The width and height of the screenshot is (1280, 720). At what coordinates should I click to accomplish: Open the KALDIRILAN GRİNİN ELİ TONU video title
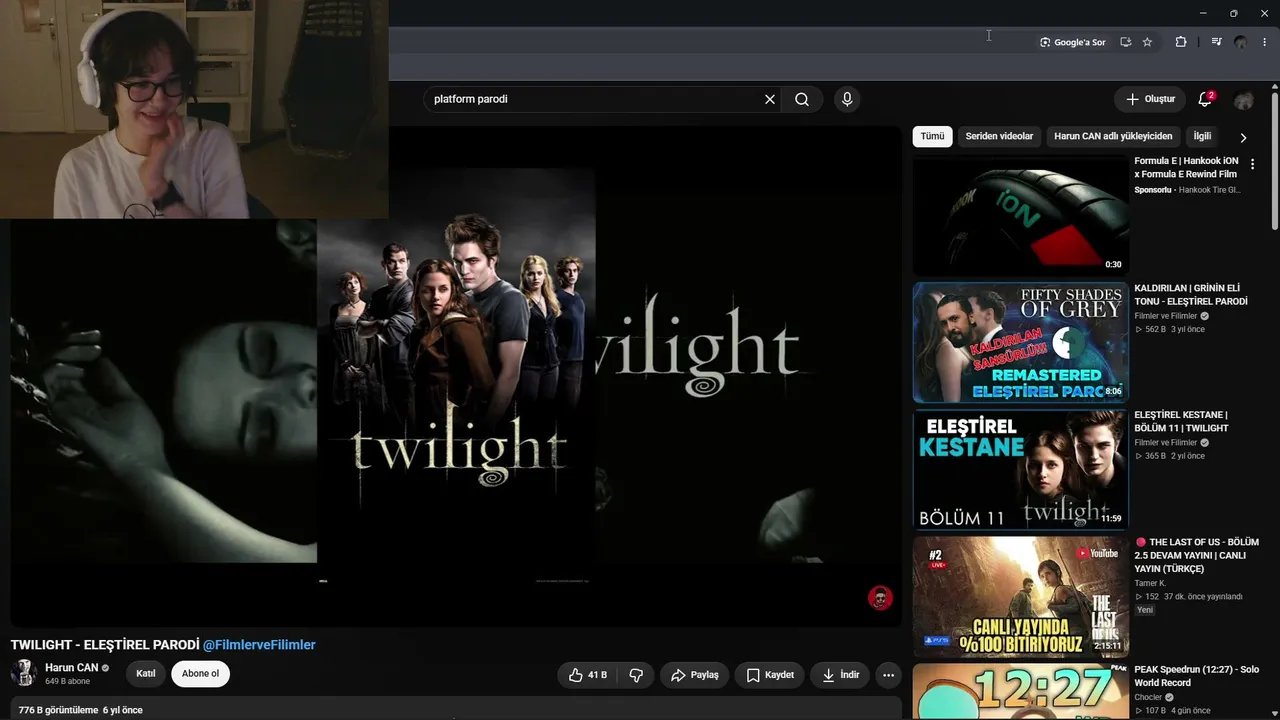click(1191, 295)
